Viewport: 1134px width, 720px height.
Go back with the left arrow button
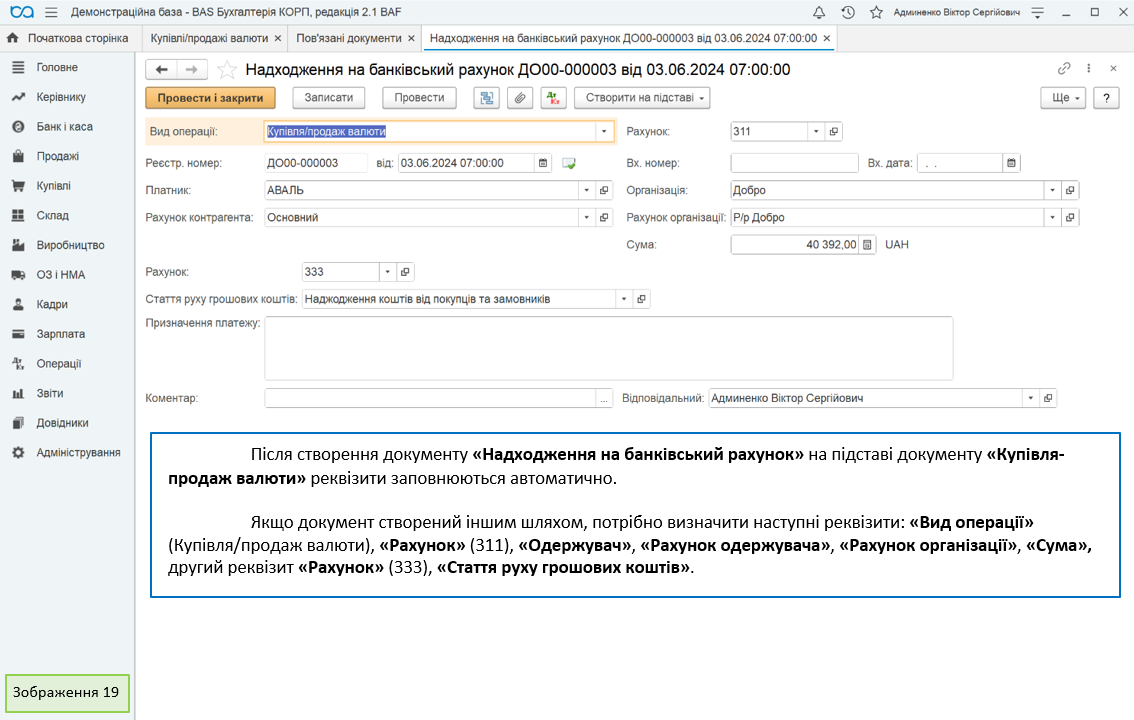[x=161, y=69]
